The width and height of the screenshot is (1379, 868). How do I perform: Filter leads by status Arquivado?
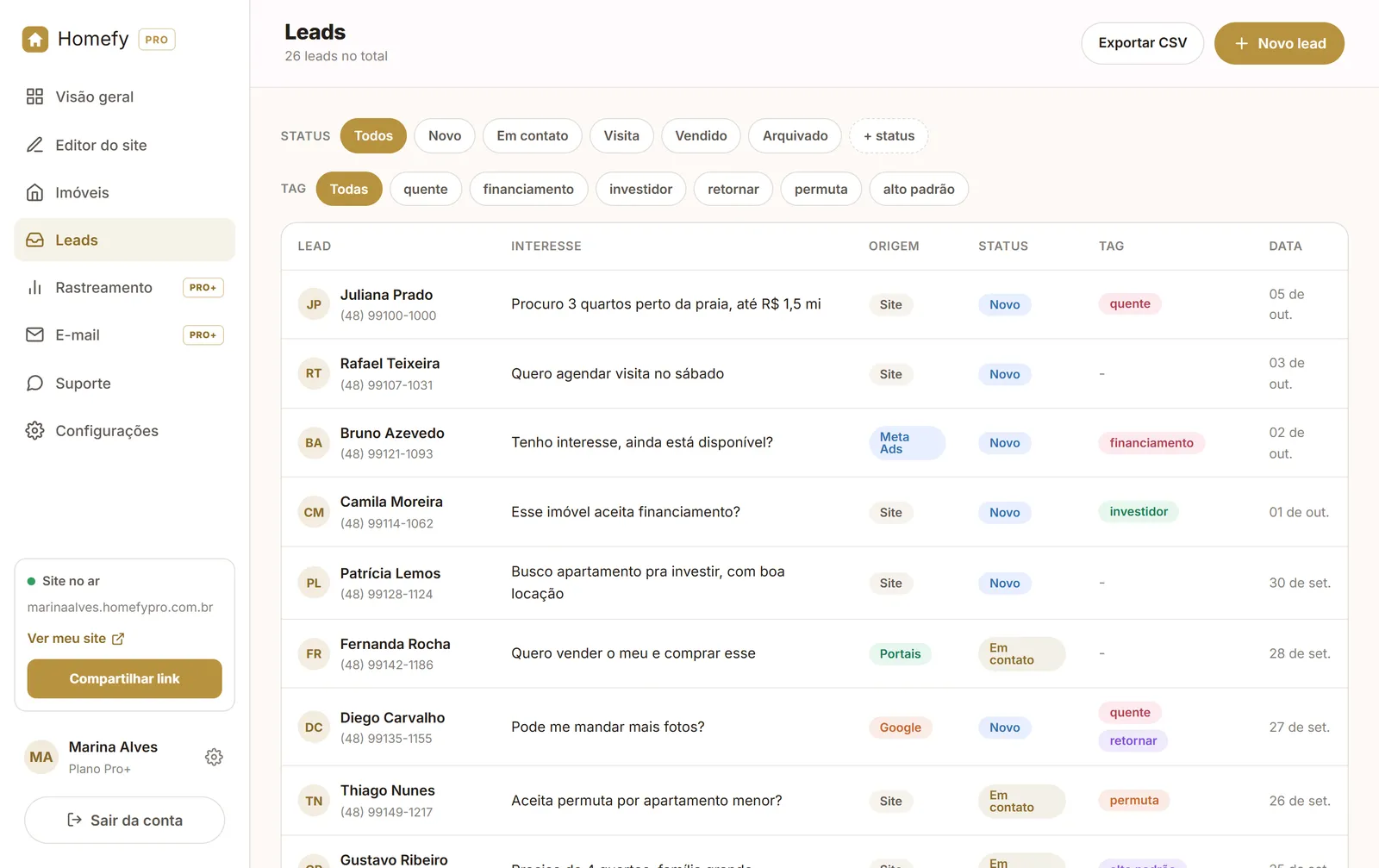(x=795, y=136)
